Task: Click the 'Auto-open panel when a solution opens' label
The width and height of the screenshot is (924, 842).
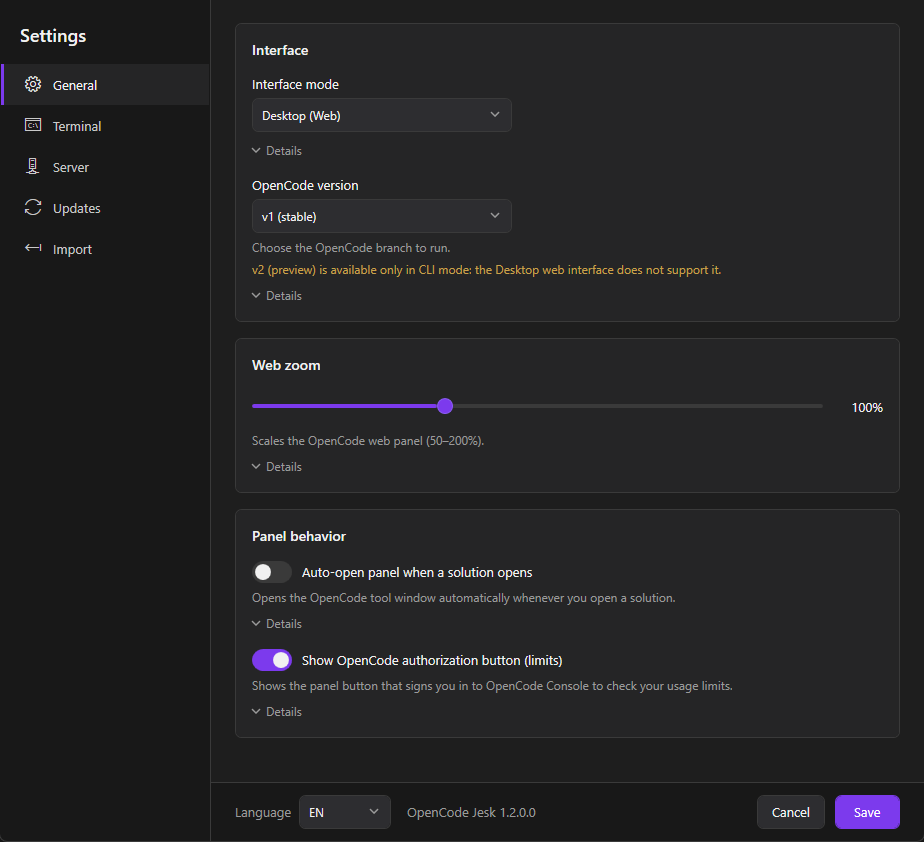Action: click(x=417, y=573)
